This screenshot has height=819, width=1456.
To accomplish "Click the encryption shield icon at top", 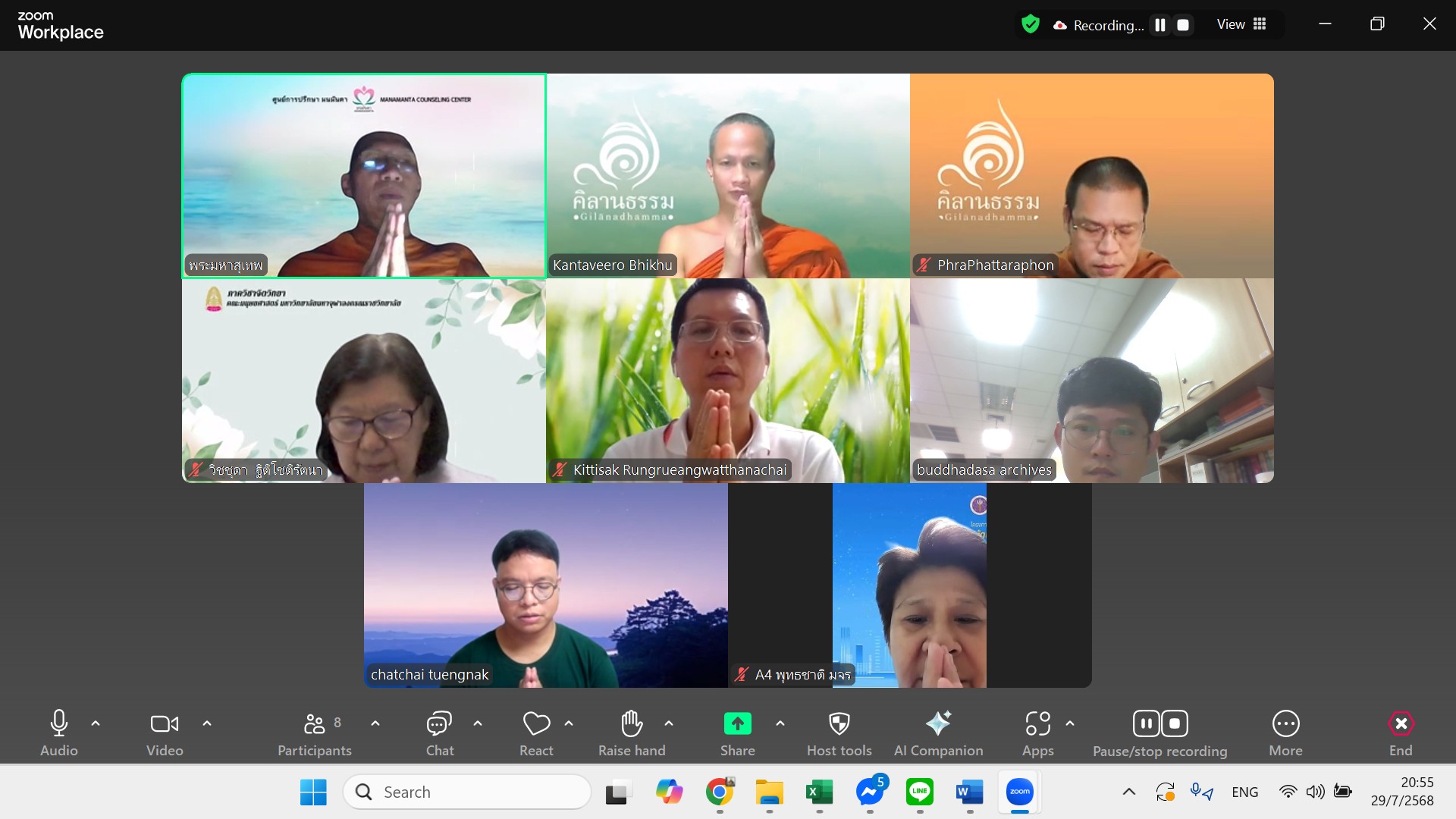I will click(x=1030, y=24).
